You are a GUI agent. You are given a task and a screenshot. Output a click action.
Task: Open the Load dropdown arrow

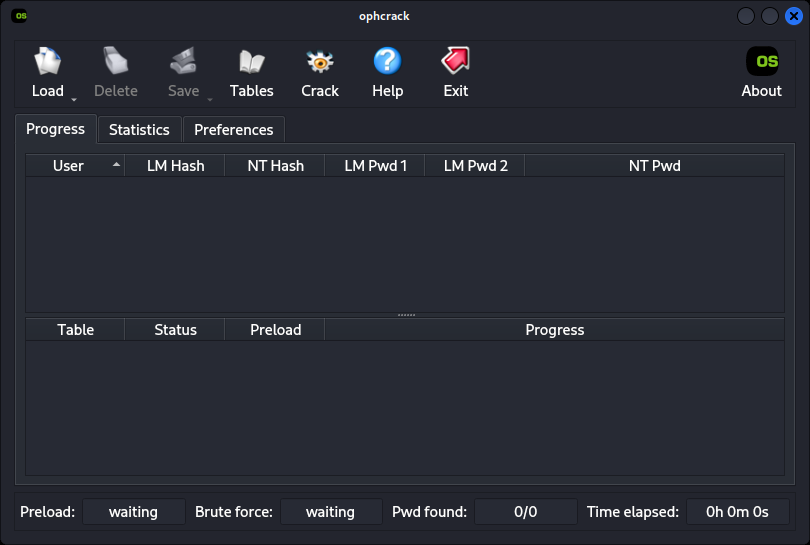[x=74, y=99]
